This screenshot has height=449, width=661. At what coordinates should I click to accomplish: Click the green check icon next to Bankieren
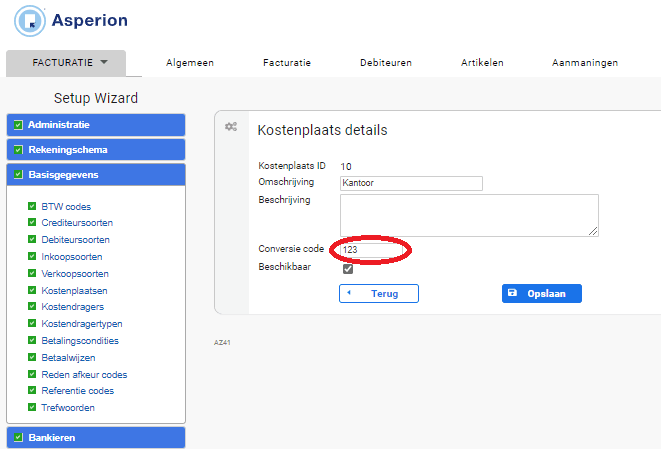point(18,437)
